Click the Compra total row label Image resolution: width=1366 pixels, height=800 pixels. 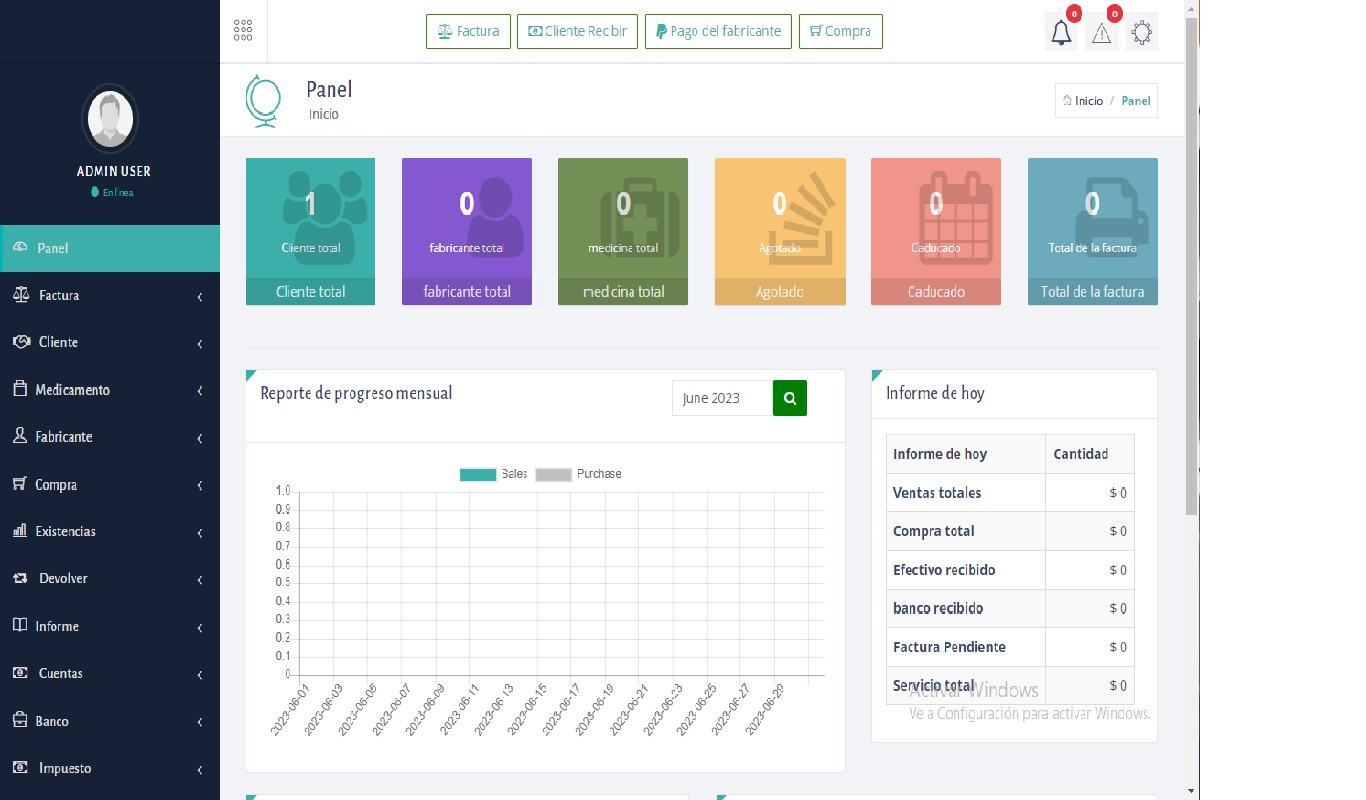(934, 531)
